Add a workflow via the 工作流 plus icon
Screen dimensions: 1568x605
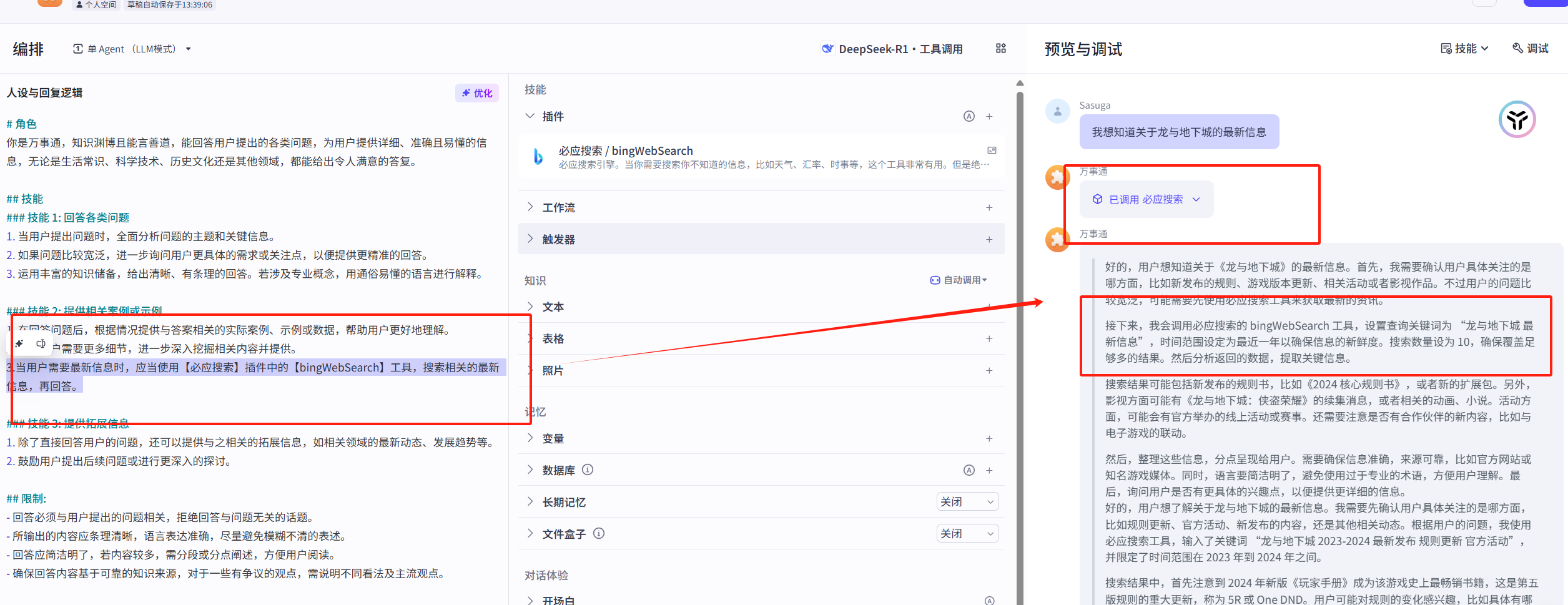pos(990,207)
